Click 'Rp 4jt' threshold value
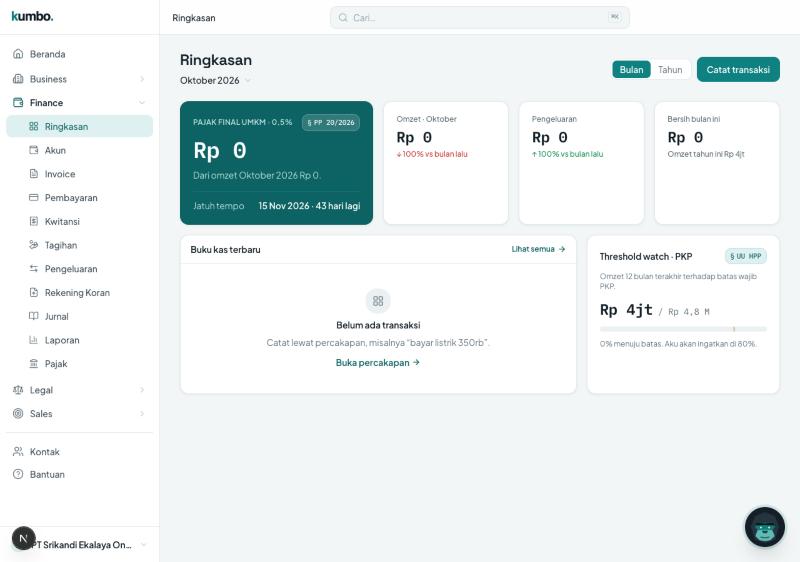The width and height of the screenshot is (800, 562). [x=626, y=310]
